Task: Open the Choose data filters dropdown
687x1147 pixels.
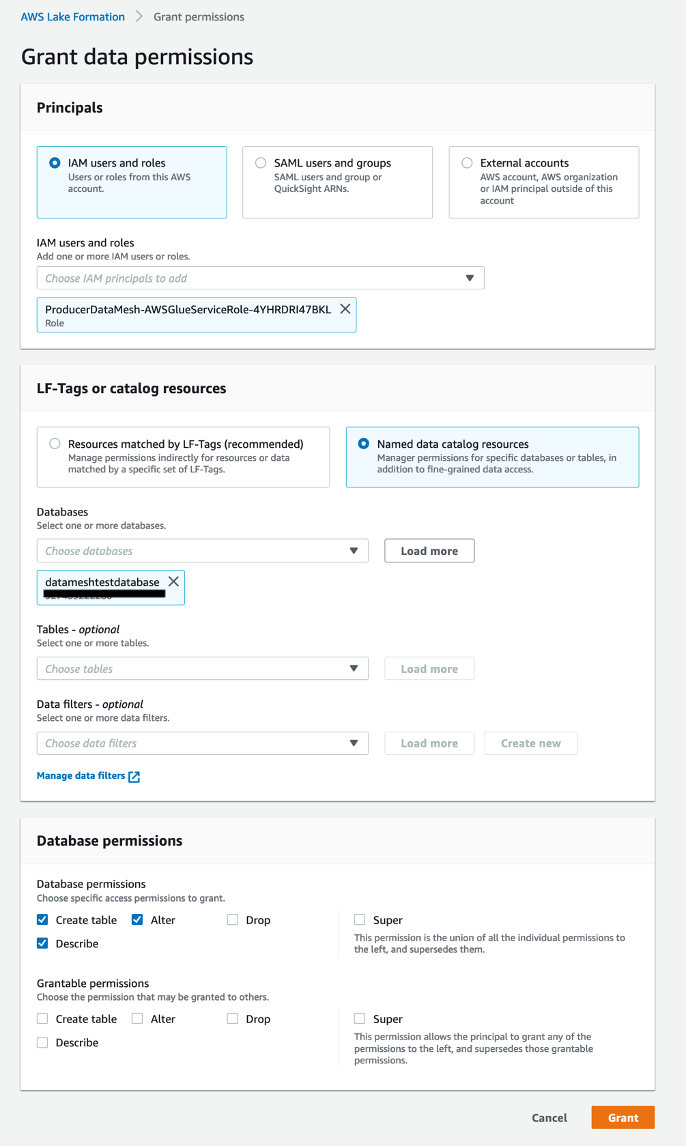Action: 354,743
